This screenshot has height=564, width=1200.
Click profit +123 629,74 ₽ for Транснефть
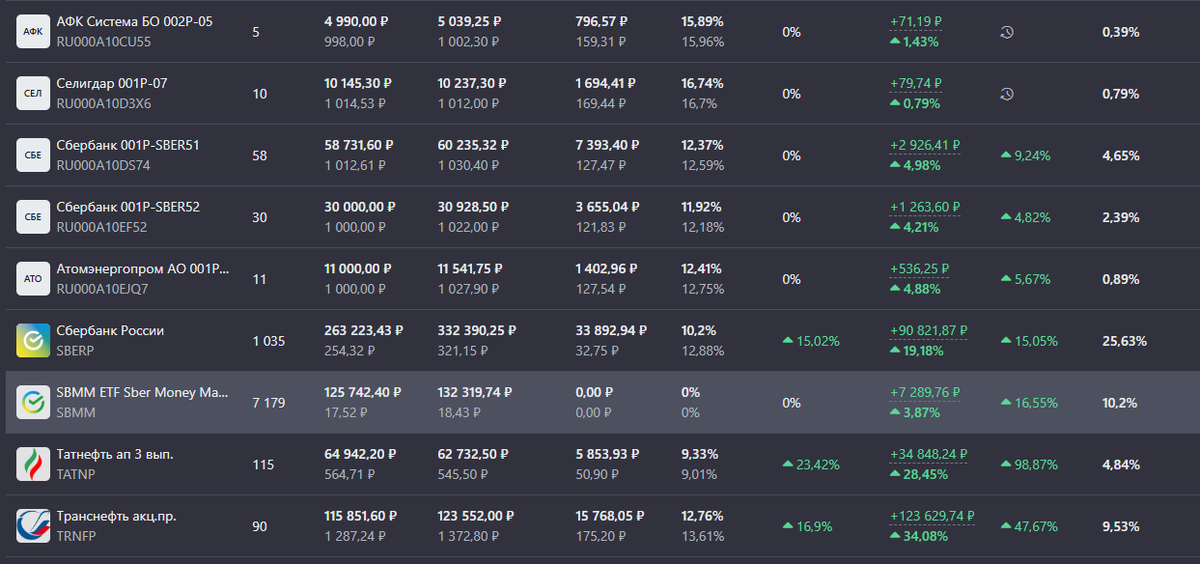(932, 517)
